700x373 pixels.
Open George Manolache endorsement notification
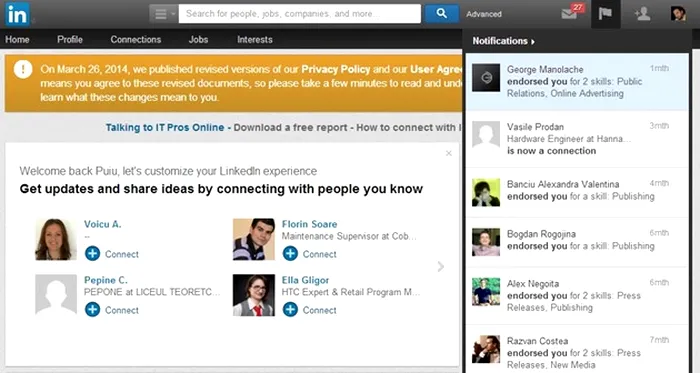577,82
